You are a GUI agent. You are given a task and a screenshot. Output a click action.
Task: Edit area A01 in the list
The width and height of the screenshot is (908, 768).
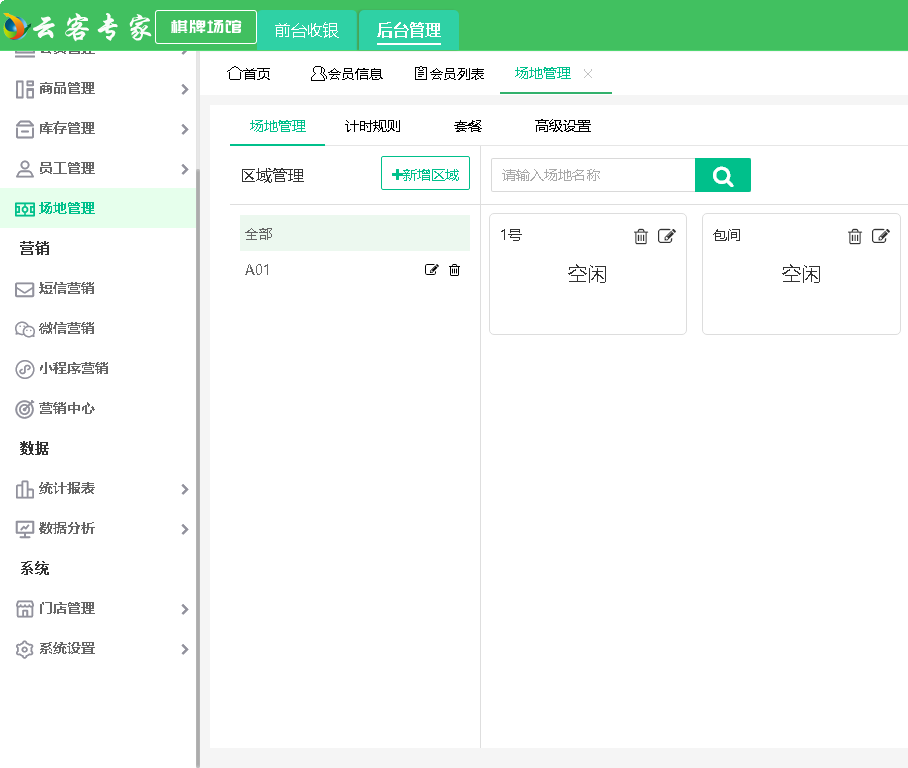click(x=432, y=270)
